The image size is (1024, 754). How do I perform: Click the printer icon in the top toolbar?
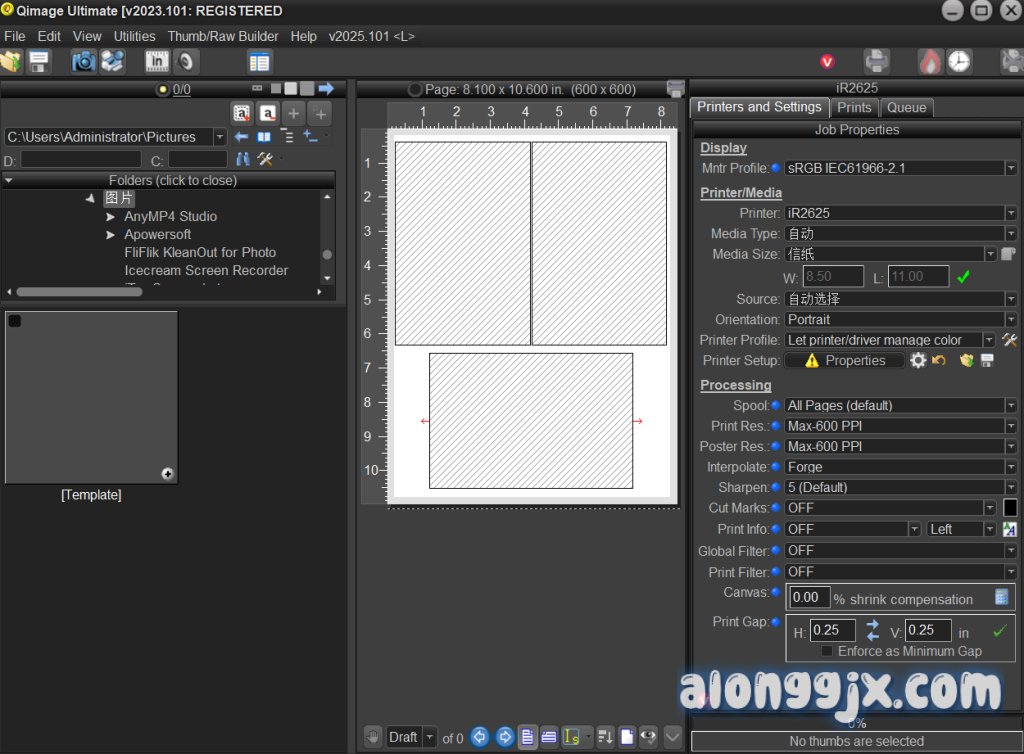877,62
